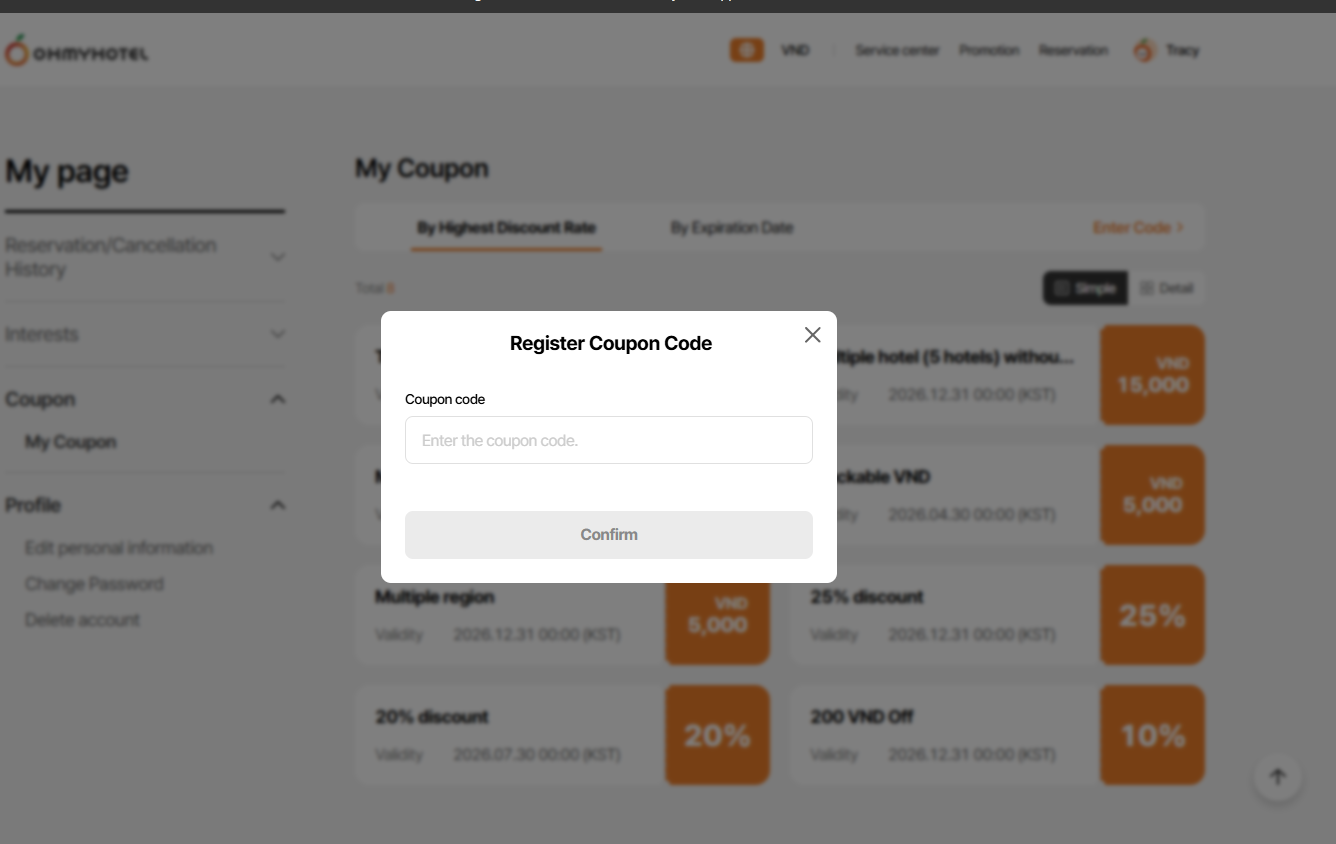Open the Enter Code link
Image resolution: width=1336 pixels, height=844 pixels.
(x=1137, y=228)
